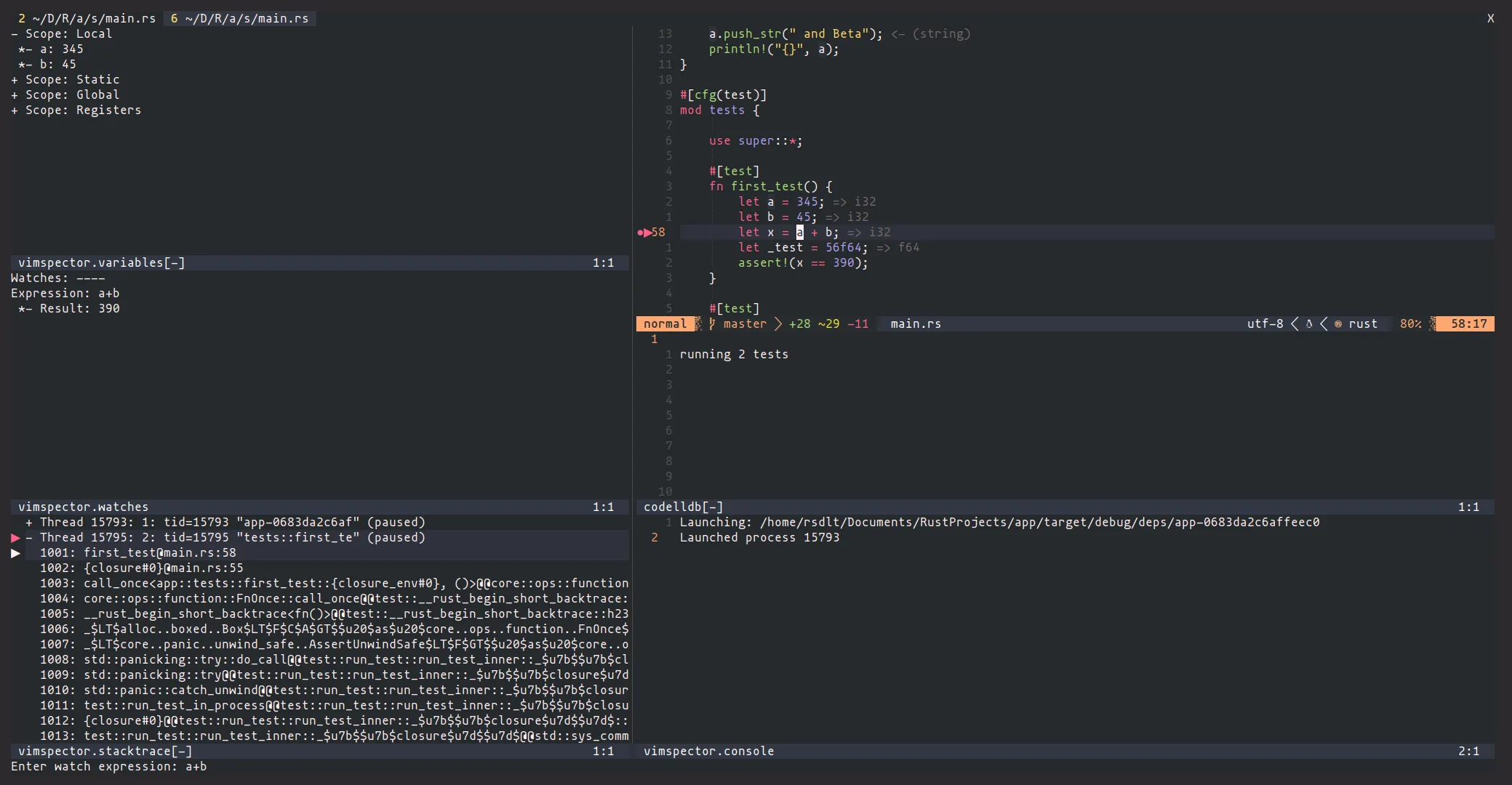Click the 80% file progress indicator

pos(1410,324)
